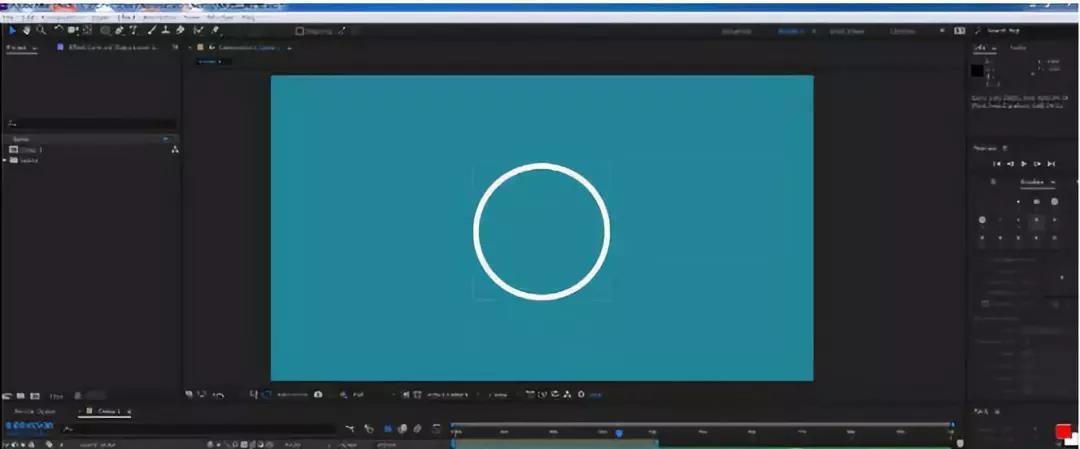1080x449 pixels.
Task: Select the Brush tool
Action: click(152, 30)
